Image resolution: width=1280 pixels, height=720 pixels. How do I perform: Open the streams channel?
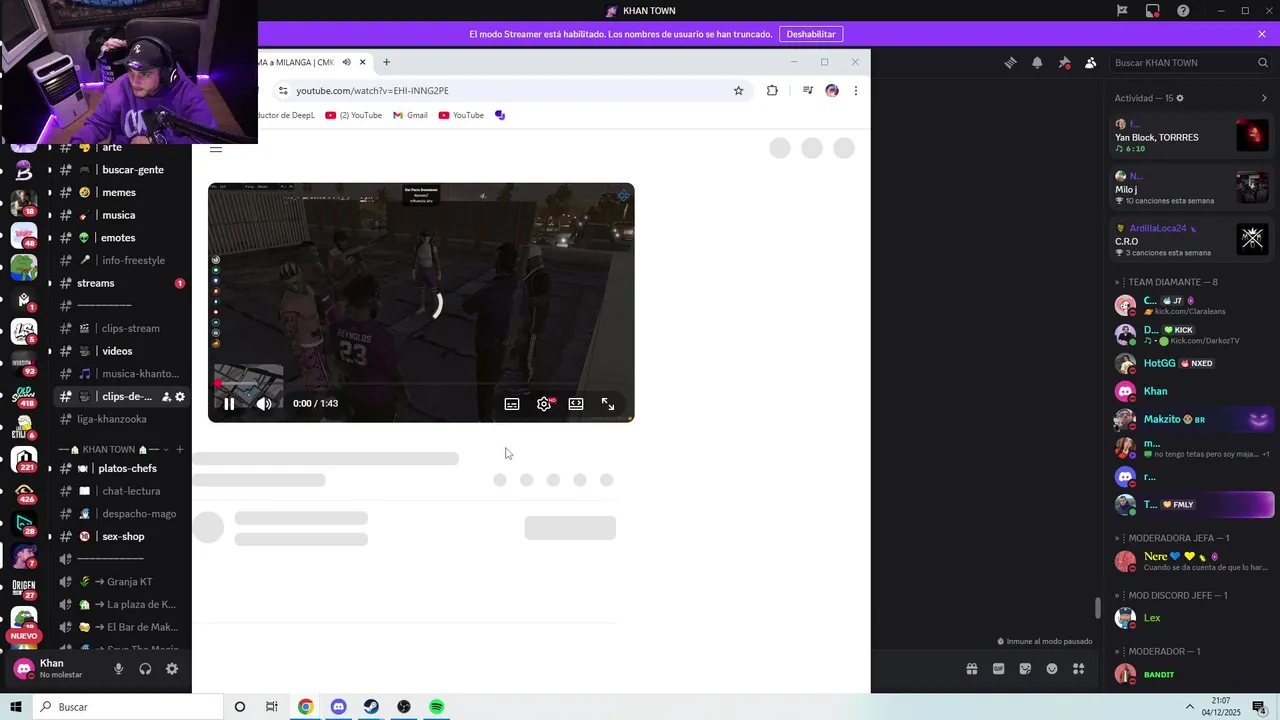(x=120, y=283)
